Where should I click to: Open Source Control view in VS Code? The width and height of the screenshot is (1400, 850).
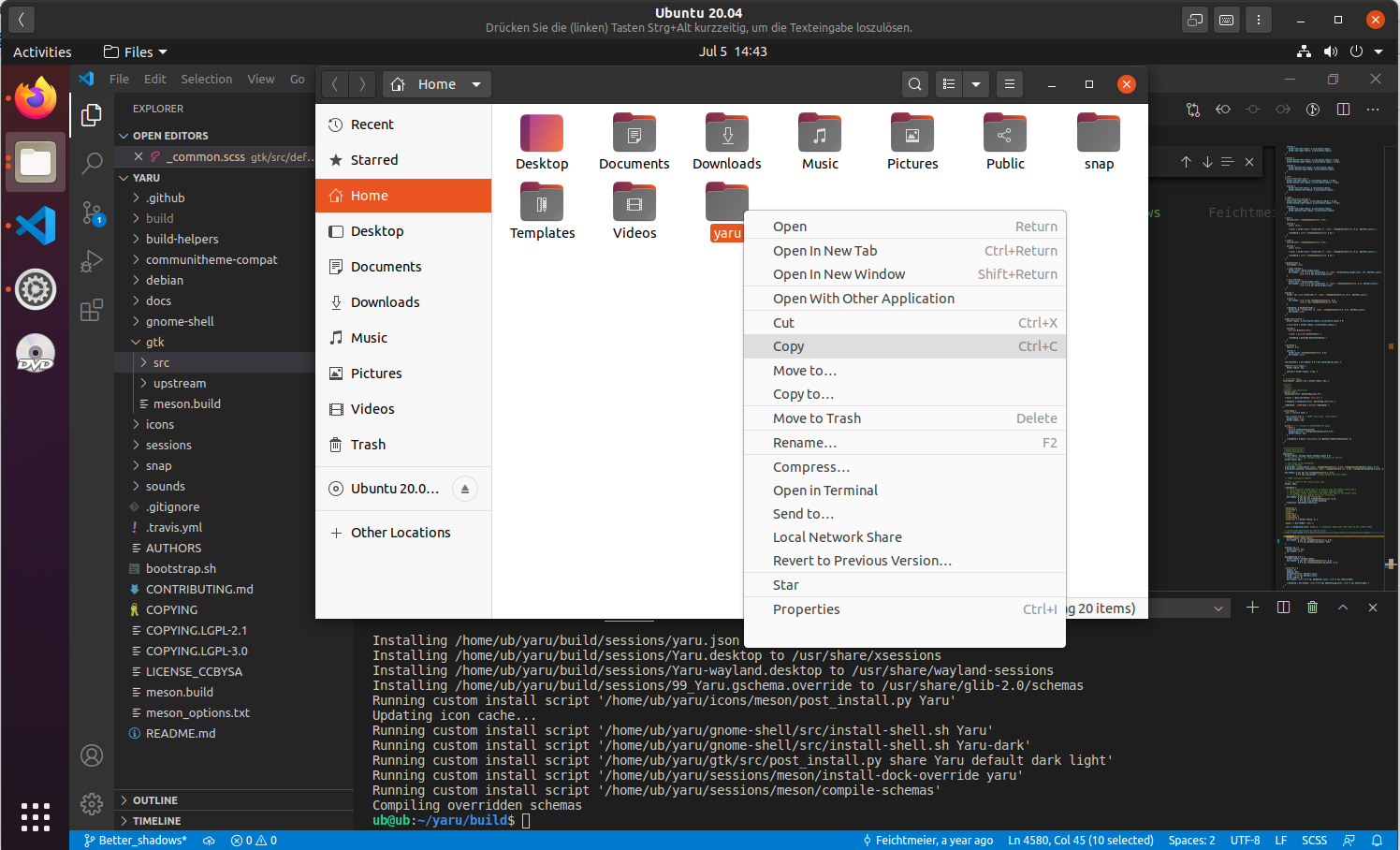coord(92,212)
